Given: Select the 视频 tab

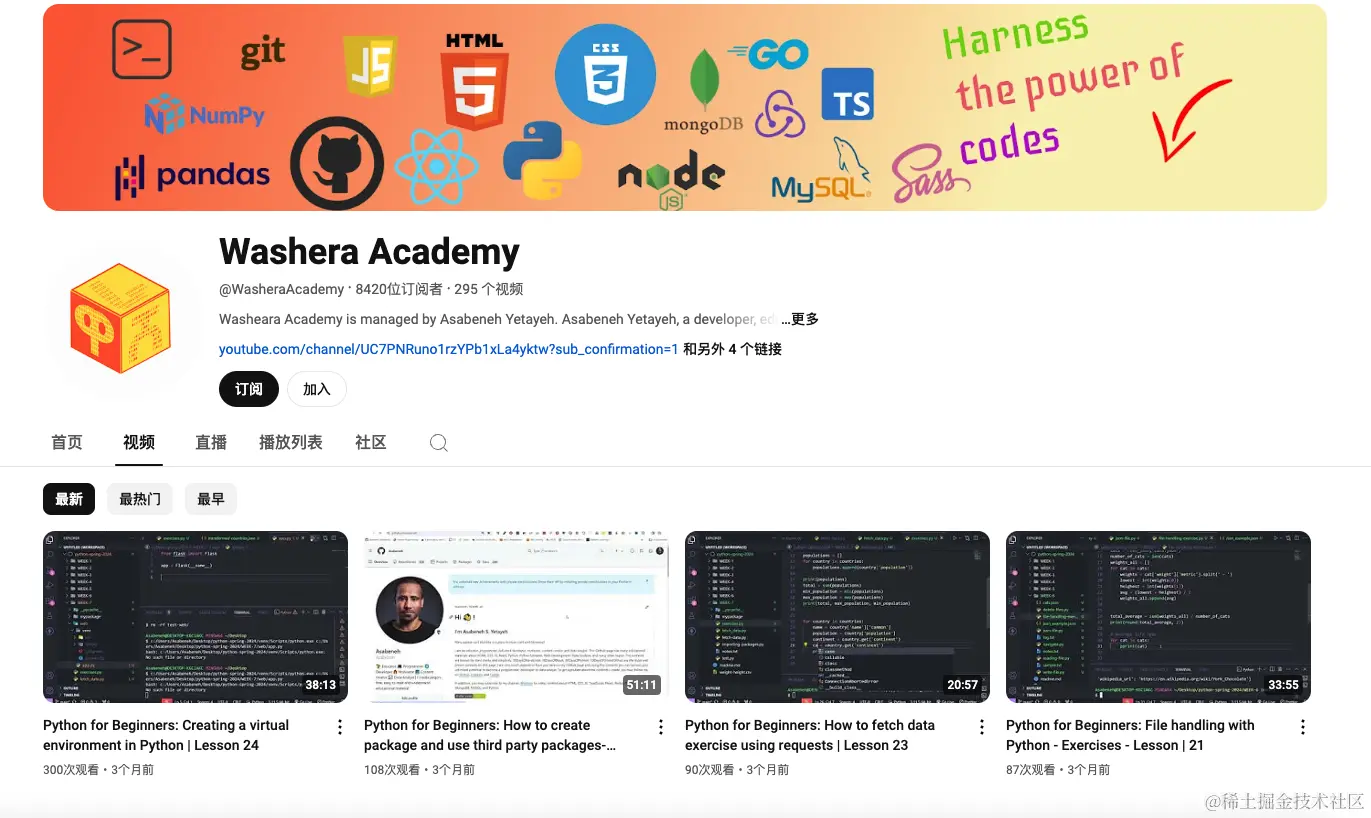Looking at the screenshot, I should pos(139,442).
